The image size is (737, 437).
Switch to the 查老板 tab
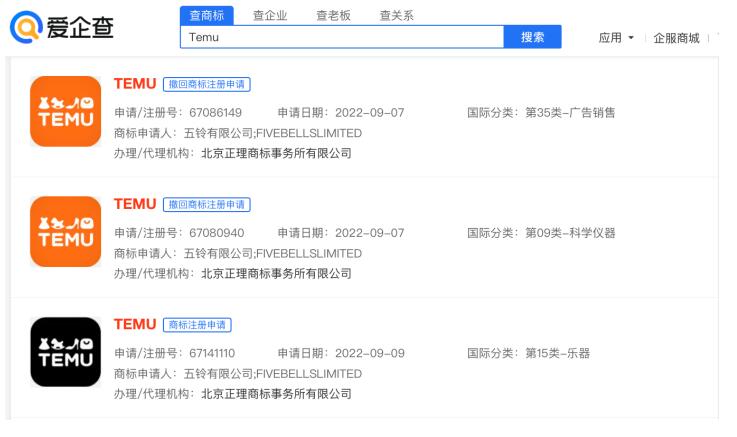pyautogui.click(x=333, y=15)
